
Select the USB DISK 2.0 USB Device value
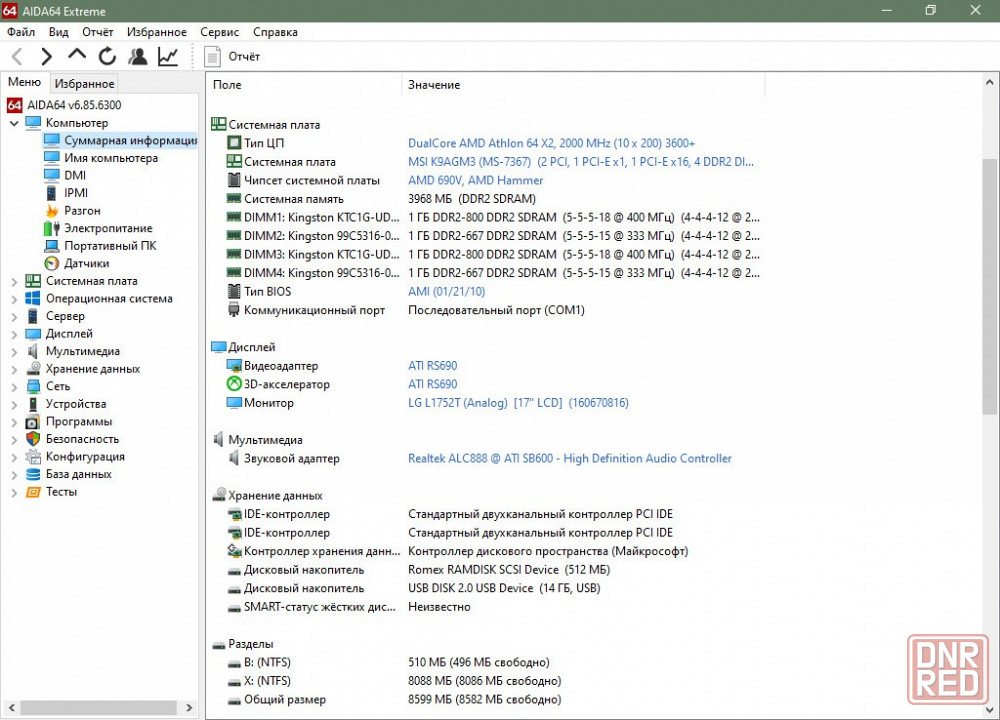pos(504,588)
